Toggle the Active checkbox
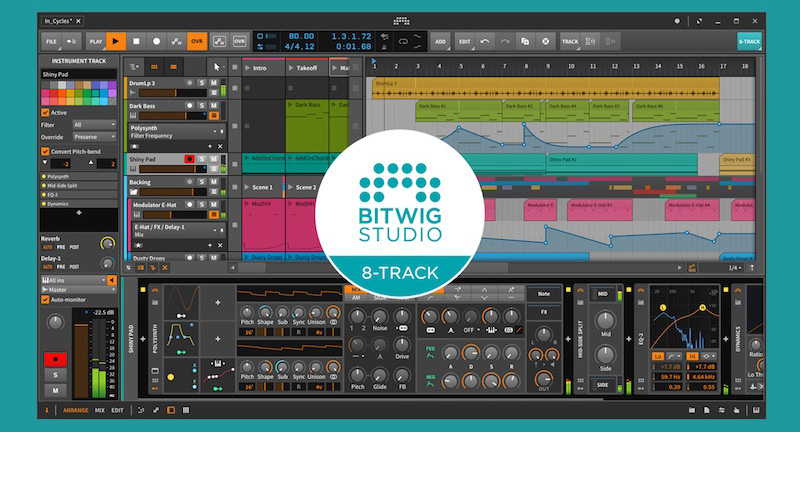Viewport: 800px width, 500px height. (45, 112)
